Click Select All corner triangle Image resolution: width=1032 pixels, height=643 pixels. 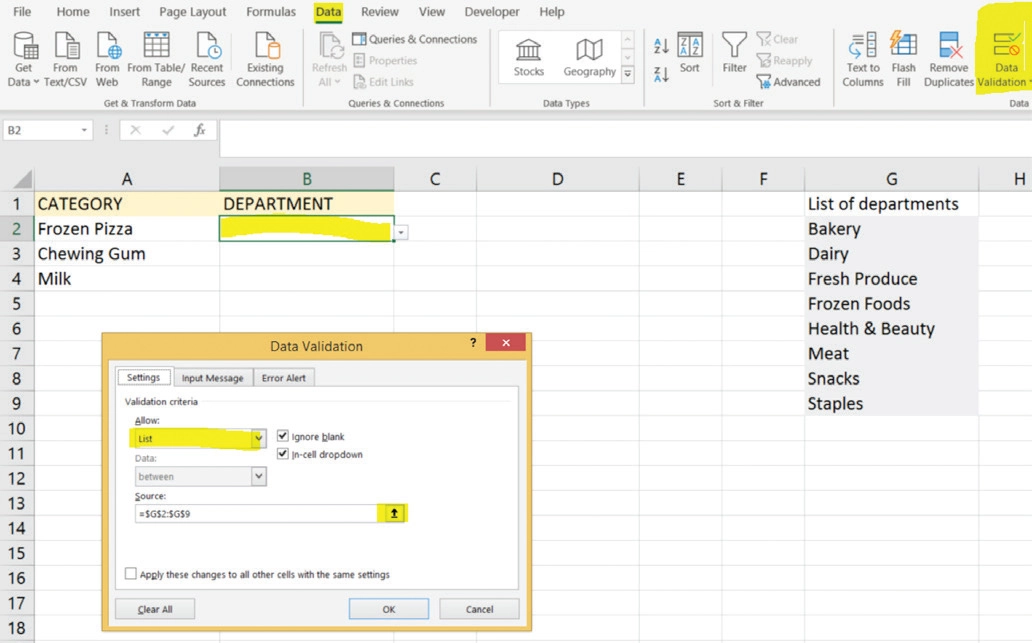[x=23, y=179]
